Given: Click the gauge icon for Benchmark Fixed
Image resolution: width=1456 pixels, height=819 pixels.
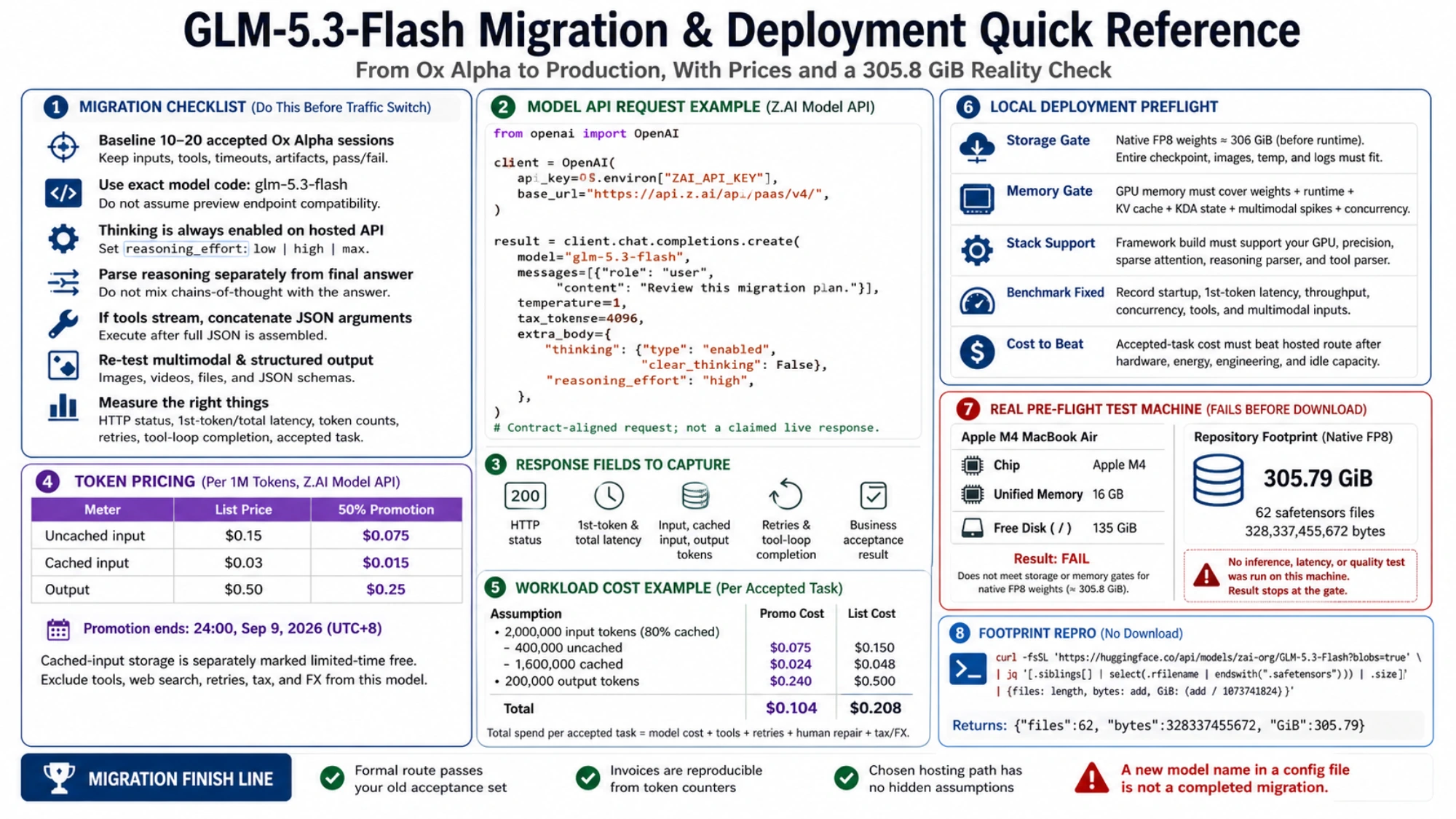Looking at the screenshot, I should [x=977, y=301].
